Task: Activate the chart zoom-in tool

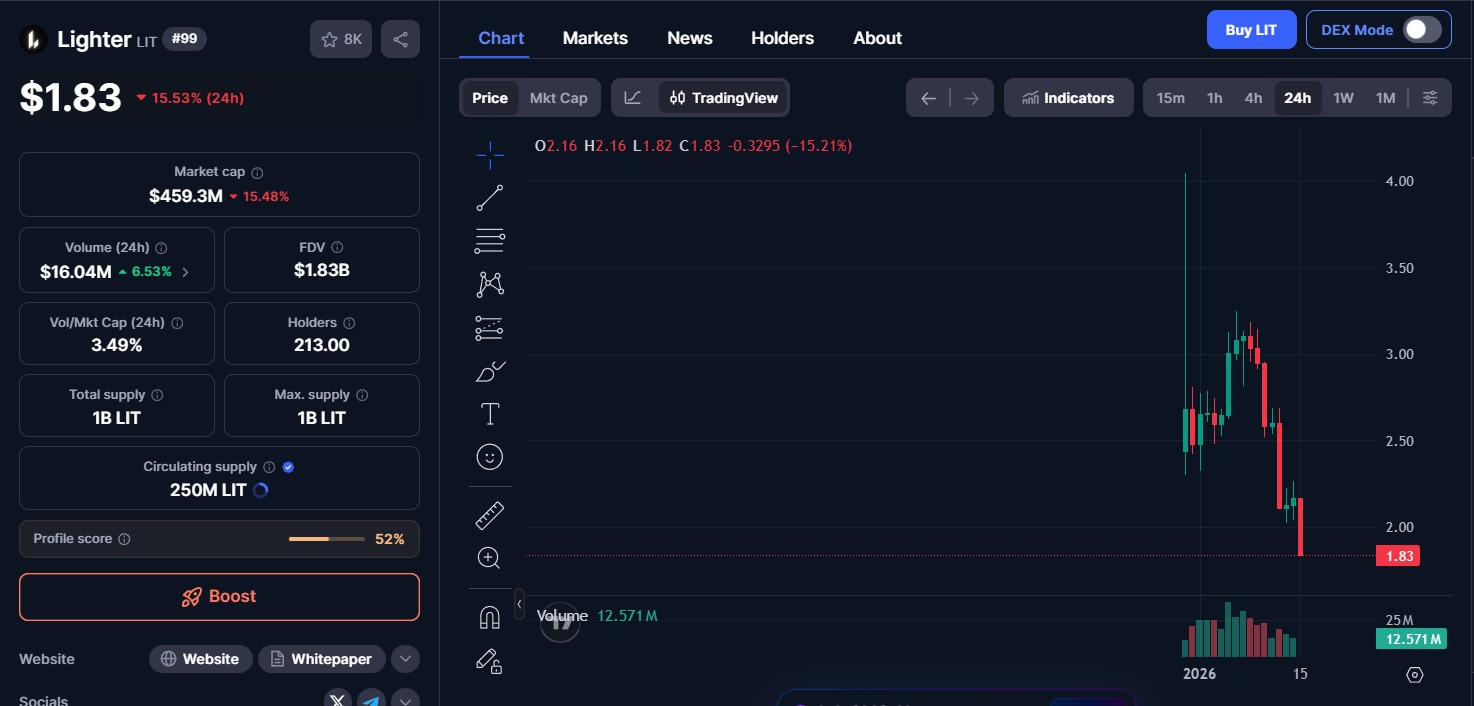Action: [489, 557]
